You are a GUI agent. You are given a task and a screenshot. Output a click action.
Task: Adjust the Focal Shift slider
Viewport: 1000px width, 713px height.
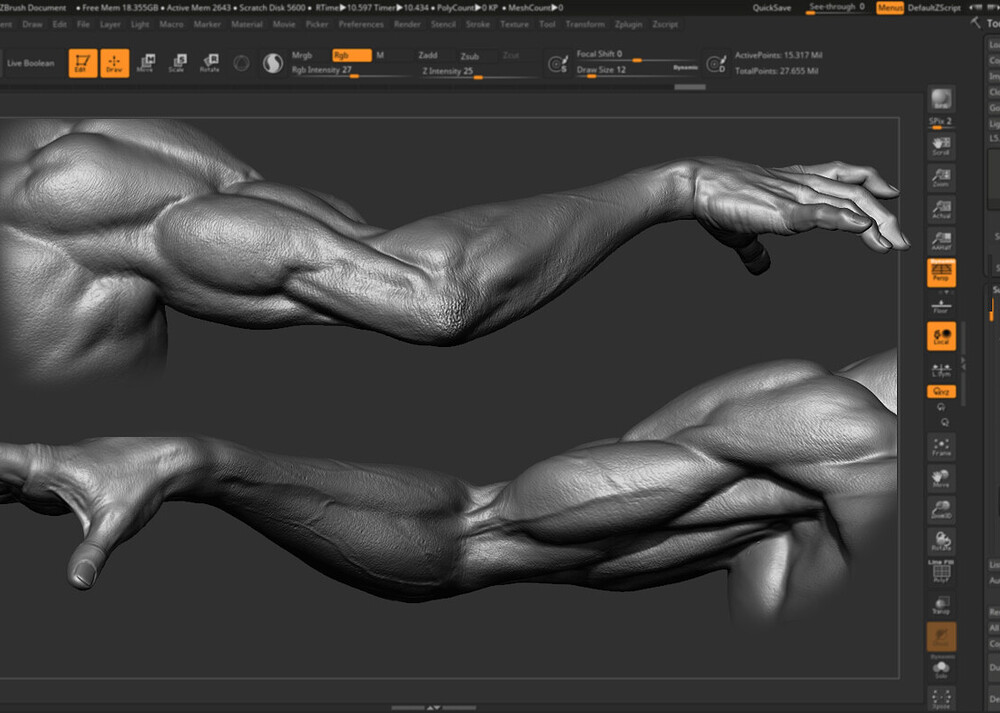[636, 55]
